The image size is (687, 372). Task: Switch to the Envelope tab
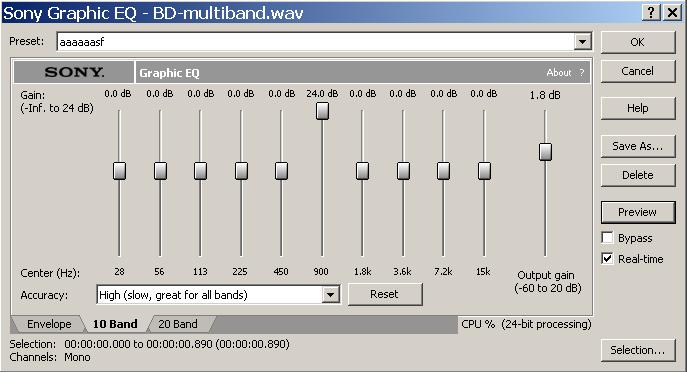pos(49,324)
